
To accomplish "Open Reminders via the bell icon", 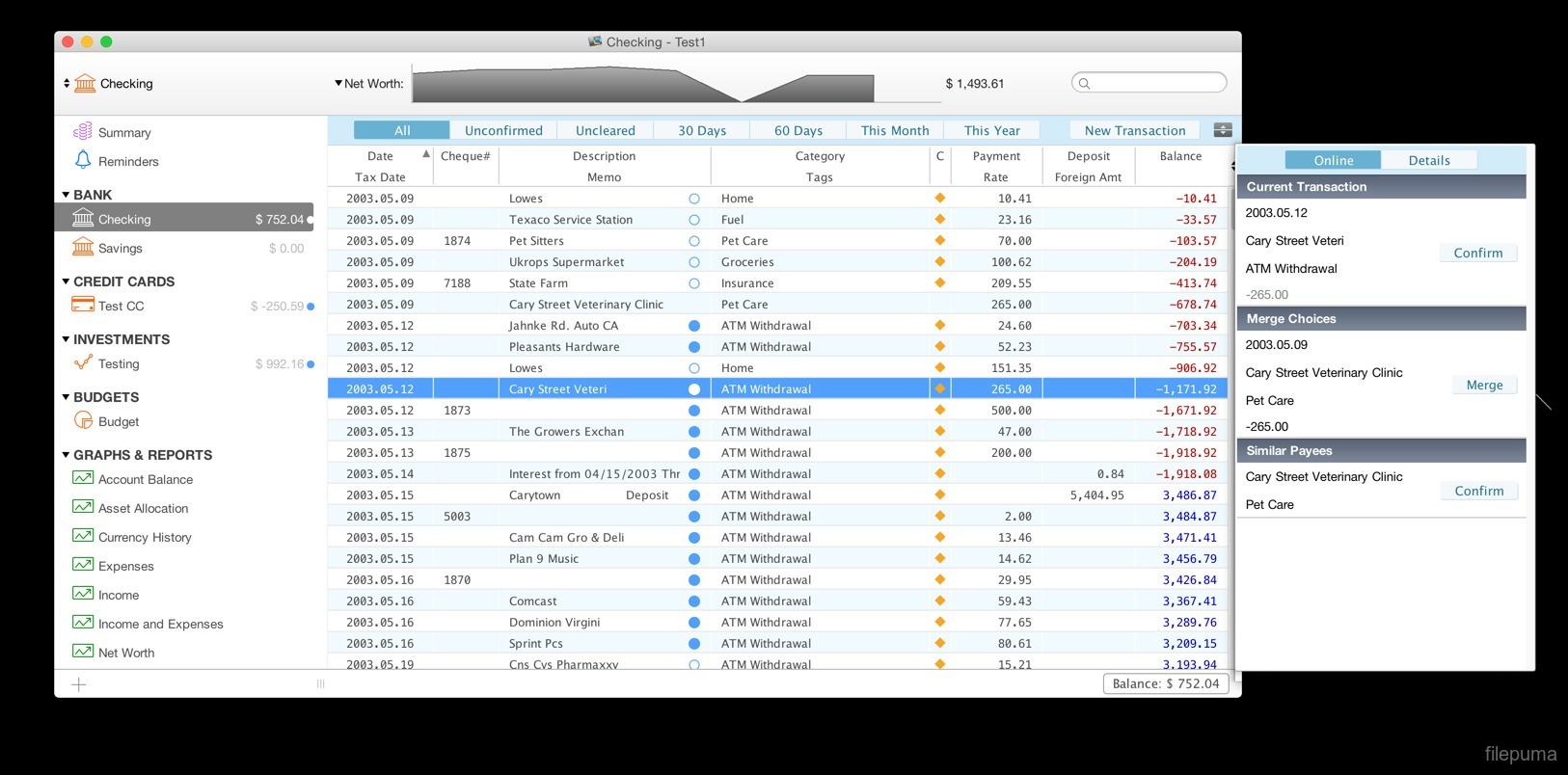I will [83, 160].
